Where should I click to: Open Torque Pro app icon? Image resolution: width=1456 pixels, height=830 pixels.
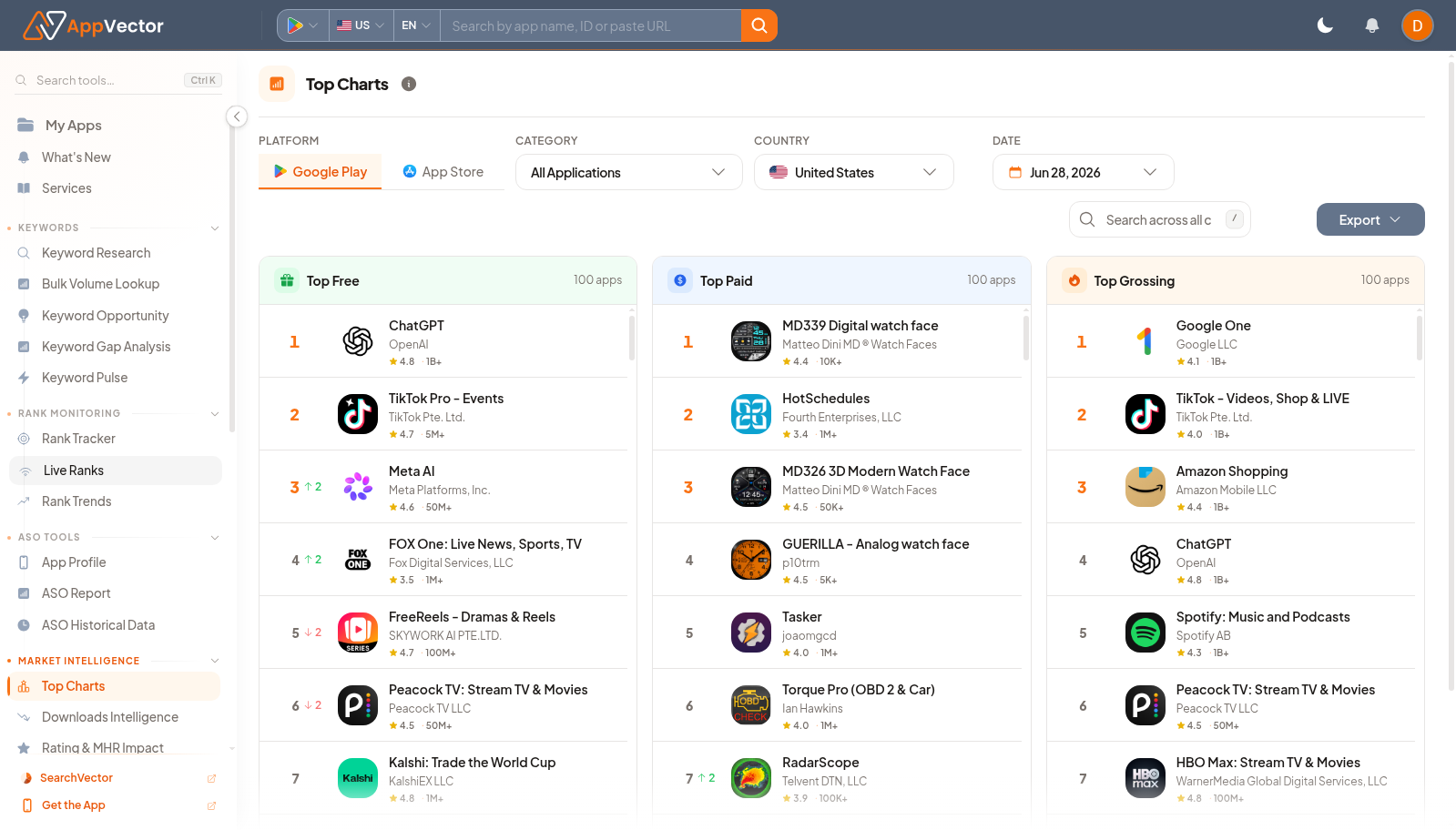(x=751, y=705)
